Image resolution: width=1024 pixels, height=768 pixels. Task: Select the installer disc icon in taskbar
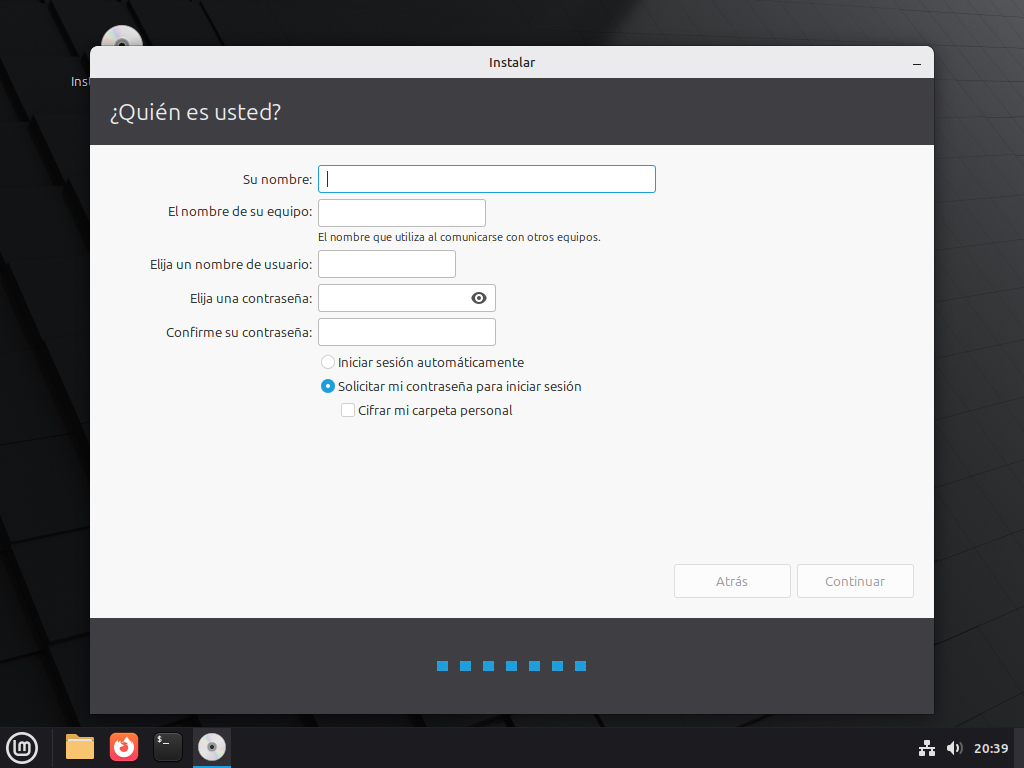point(211,747)
